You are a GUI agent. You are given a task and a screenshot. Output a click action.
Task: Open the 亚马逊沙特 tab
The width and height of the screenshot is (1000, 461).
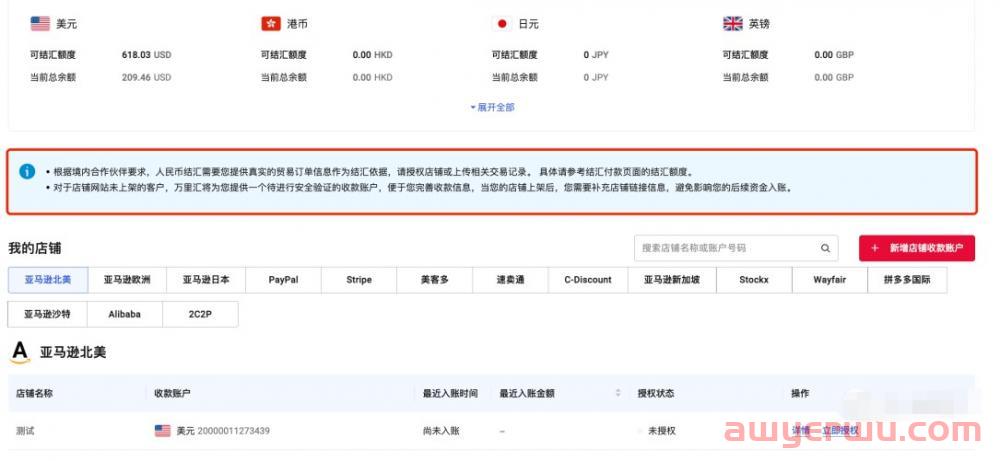[x=47, y=314]
